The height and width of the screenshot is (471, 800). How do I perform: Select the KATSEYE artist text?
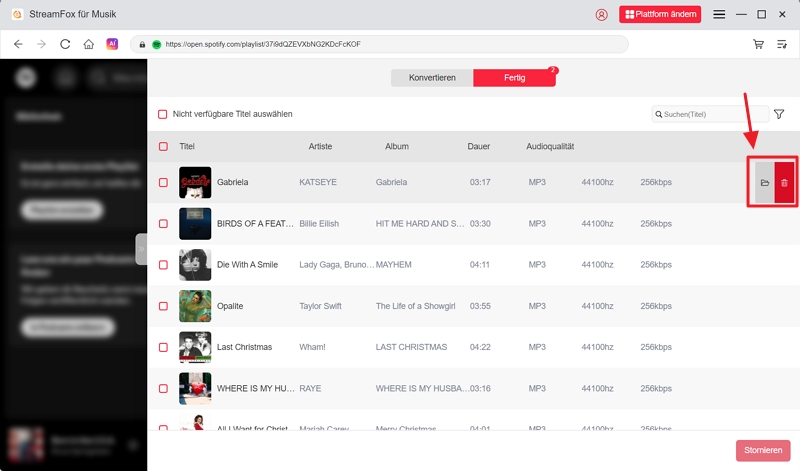point(318,182)
